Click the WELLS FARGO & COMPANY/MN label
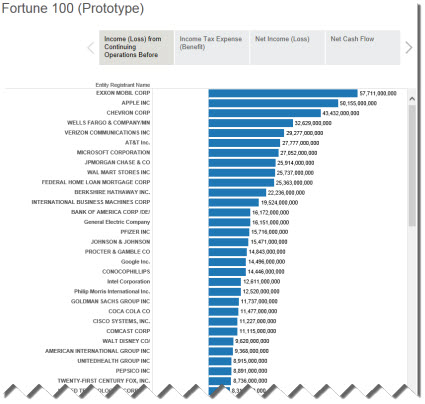This screenshot has height=404, width=425. [109, 123]
